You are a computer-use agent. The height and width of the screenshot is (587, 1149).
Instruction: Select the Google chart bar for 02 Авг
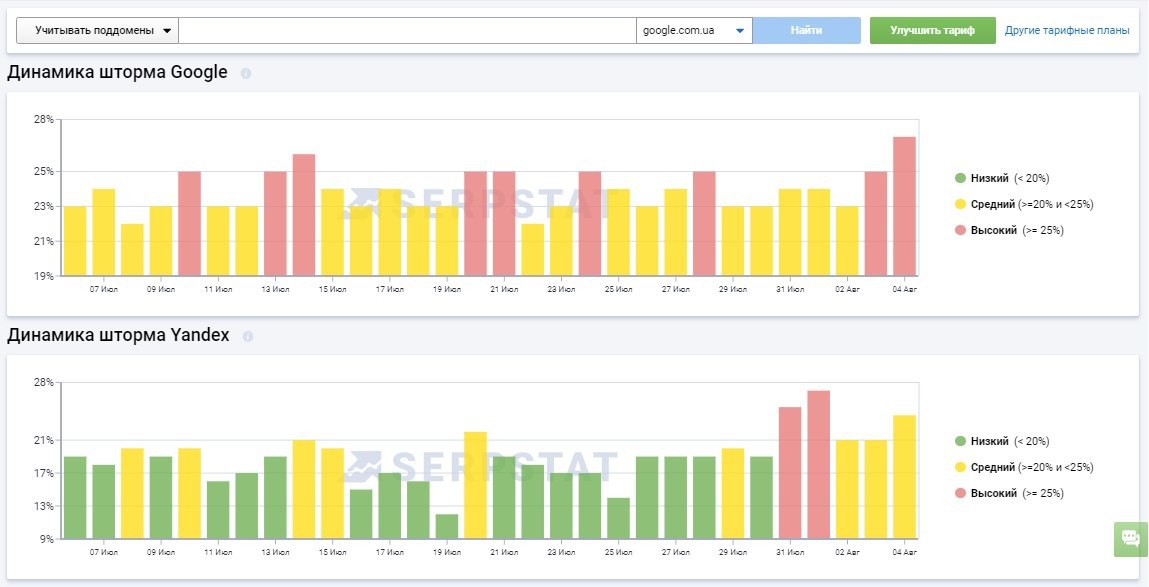[847, 241]
